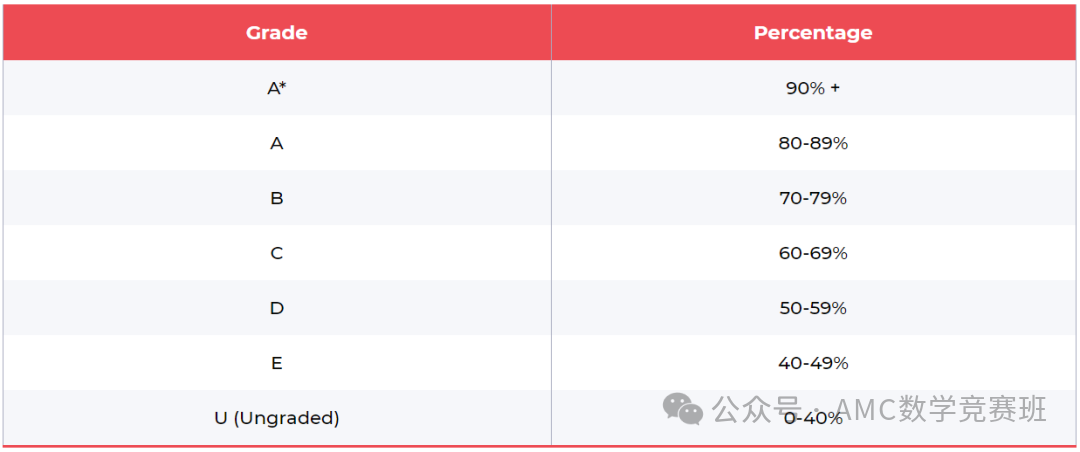The width and height of the screenshot is (1080, 452).
Task: Select the U (Ungraded) cell
Action: point(277,418)
